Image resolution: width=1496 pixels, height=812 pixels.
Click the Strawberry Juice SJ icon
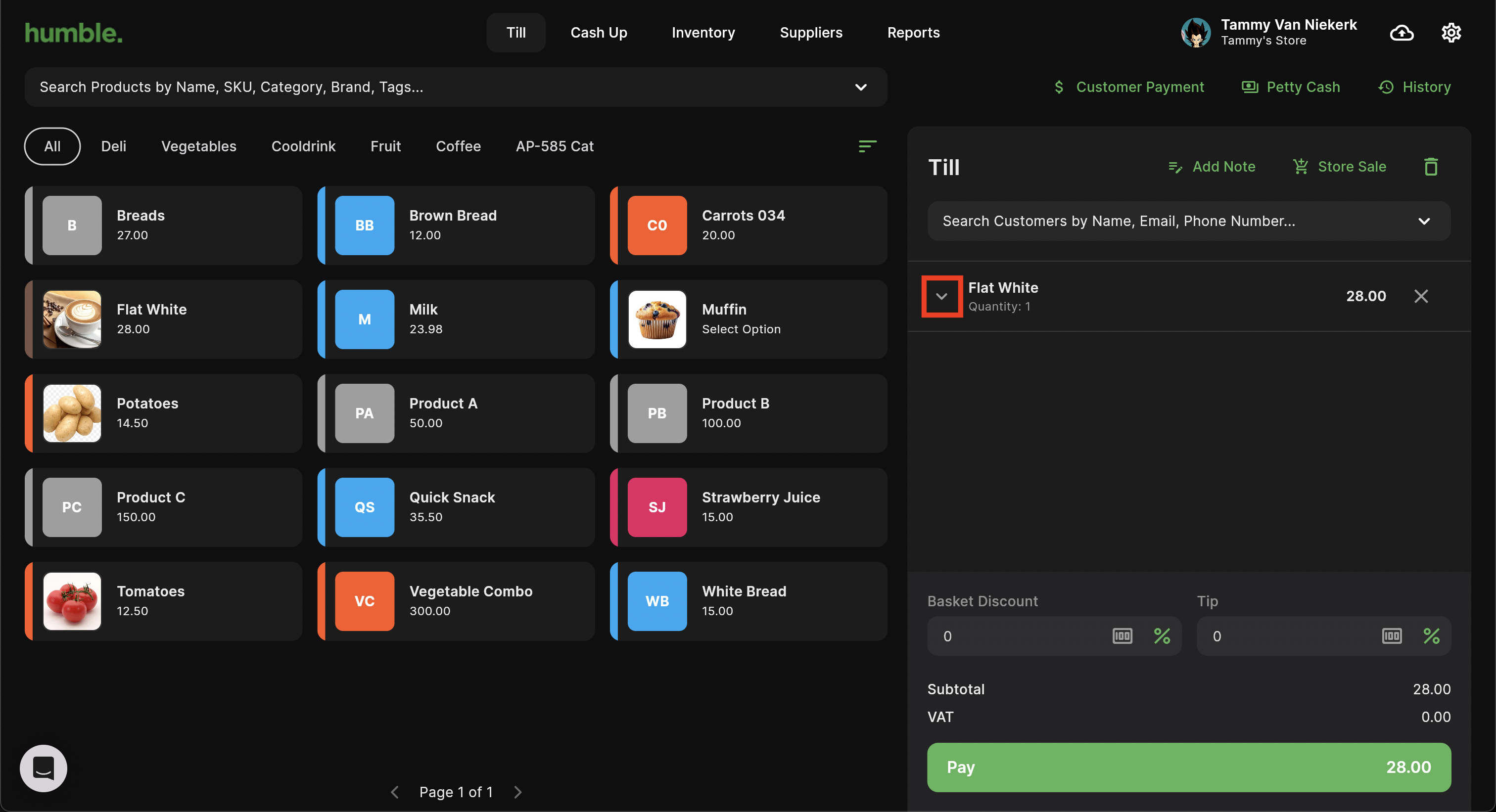point(657,507)
